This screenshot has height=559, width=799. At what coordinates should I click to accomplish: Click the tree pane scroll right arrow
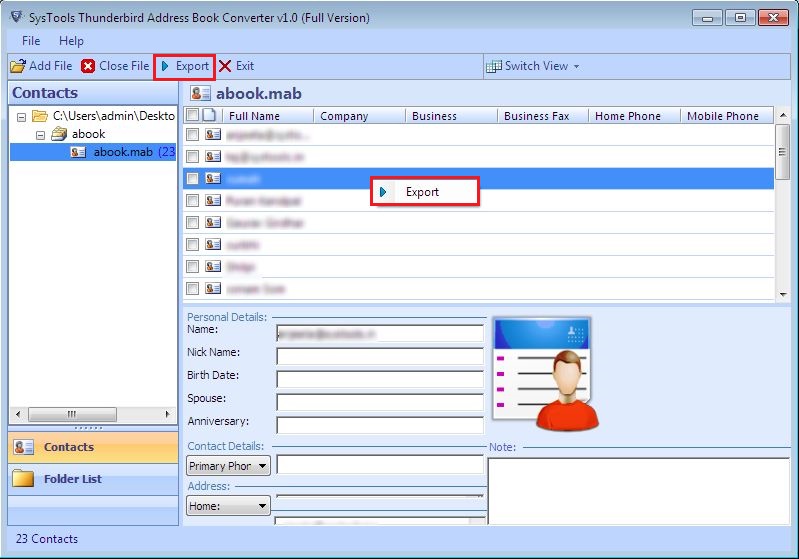[168, 414]
